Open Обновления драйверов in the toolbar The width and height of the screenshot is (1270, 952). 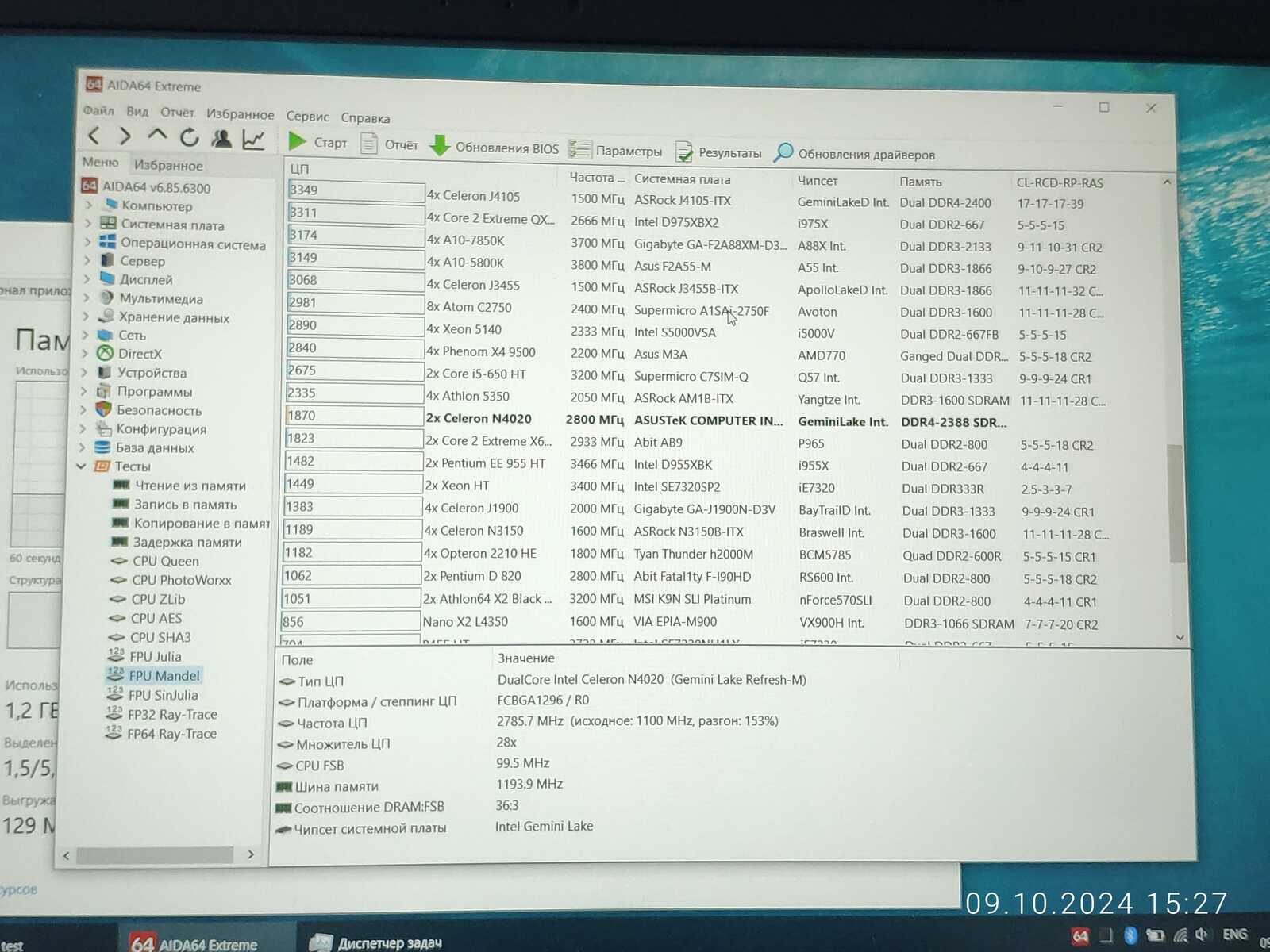point(855,154)
